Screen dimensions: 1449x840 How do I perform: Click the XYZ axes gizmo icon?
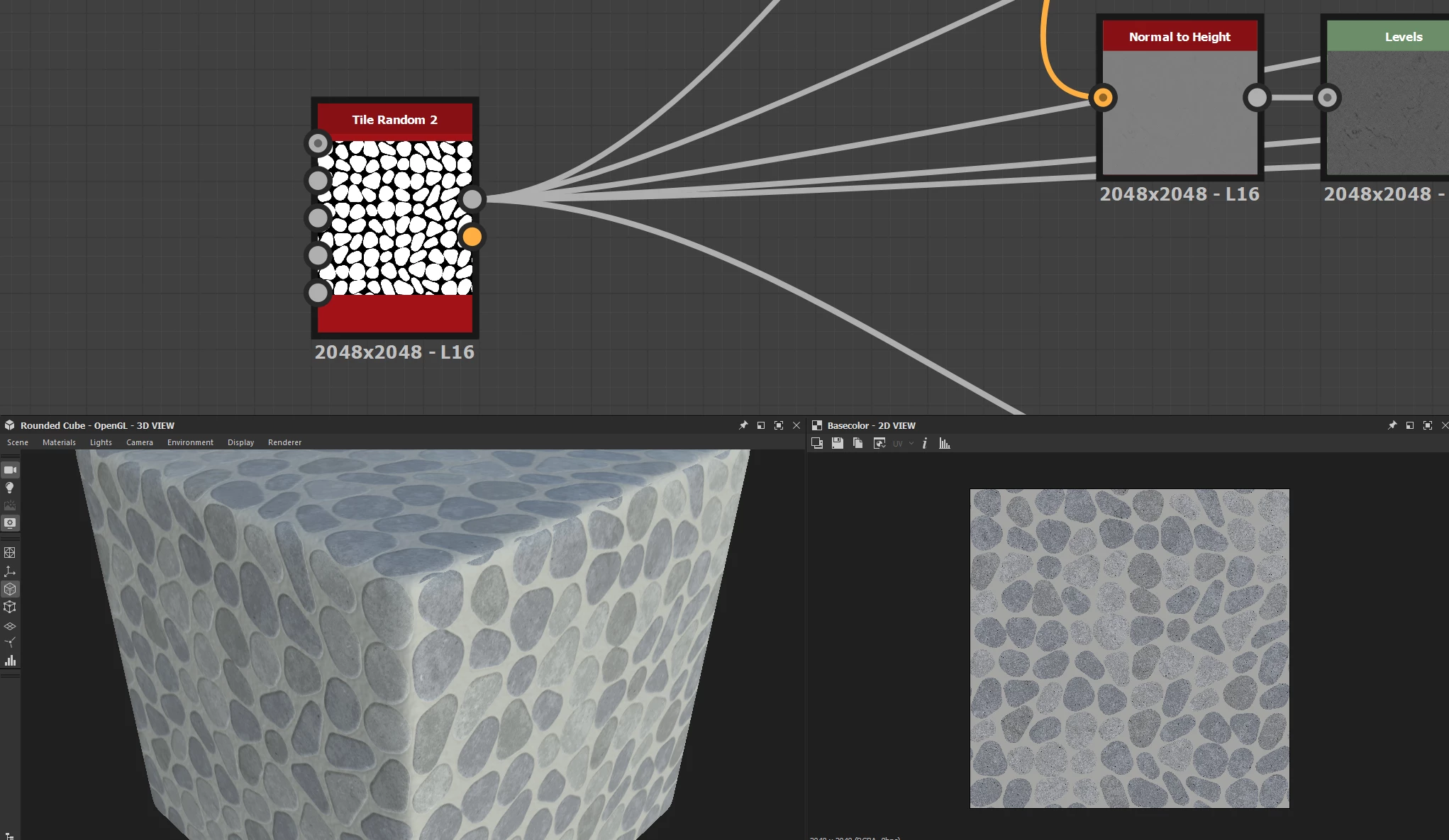tap(10, 571)
